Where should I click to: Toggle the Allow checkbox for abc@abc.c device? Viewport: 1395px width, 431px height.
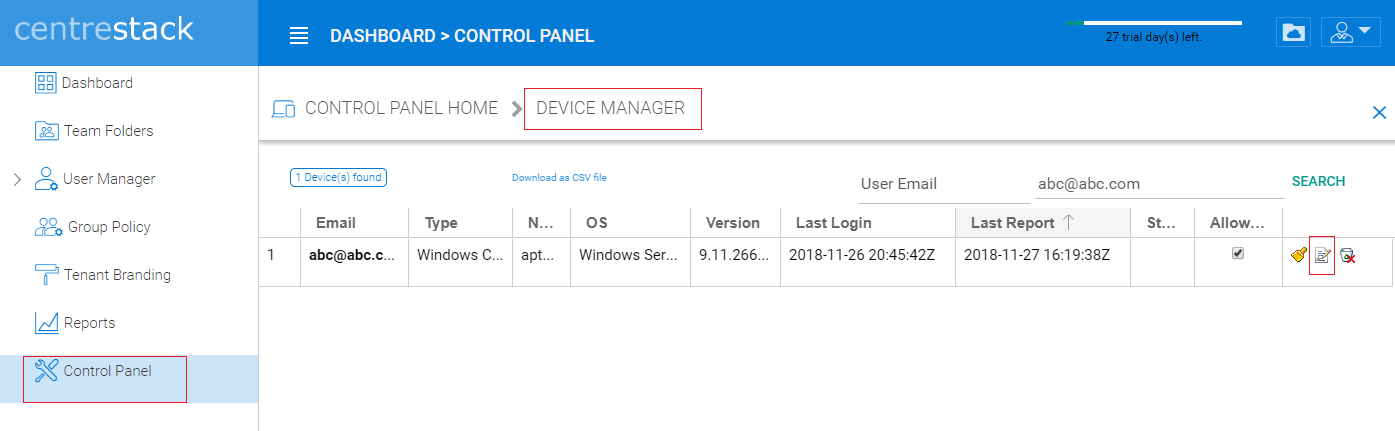1238,254
